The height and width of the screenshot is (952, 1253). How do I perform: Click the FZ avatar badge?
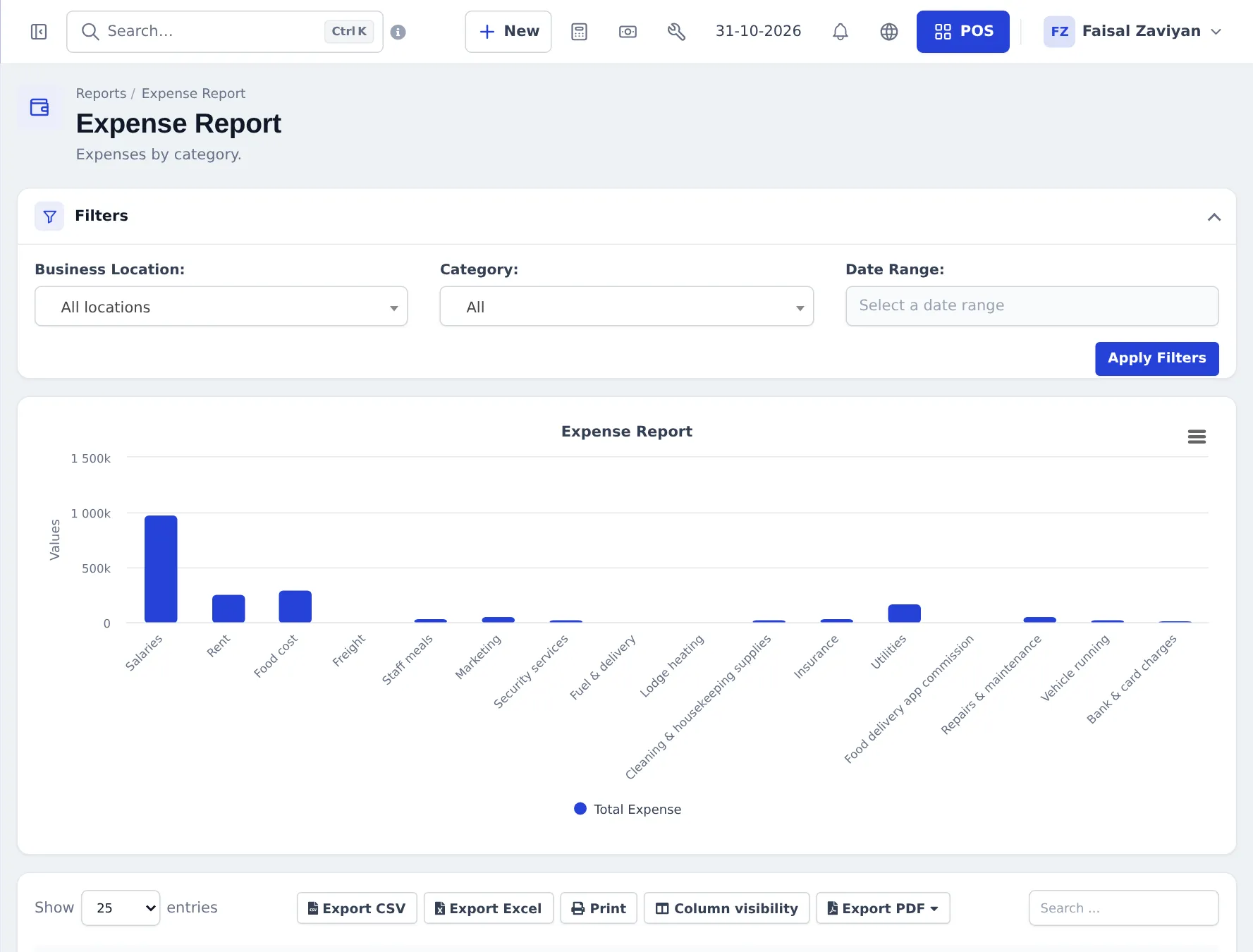(1059, 32)
